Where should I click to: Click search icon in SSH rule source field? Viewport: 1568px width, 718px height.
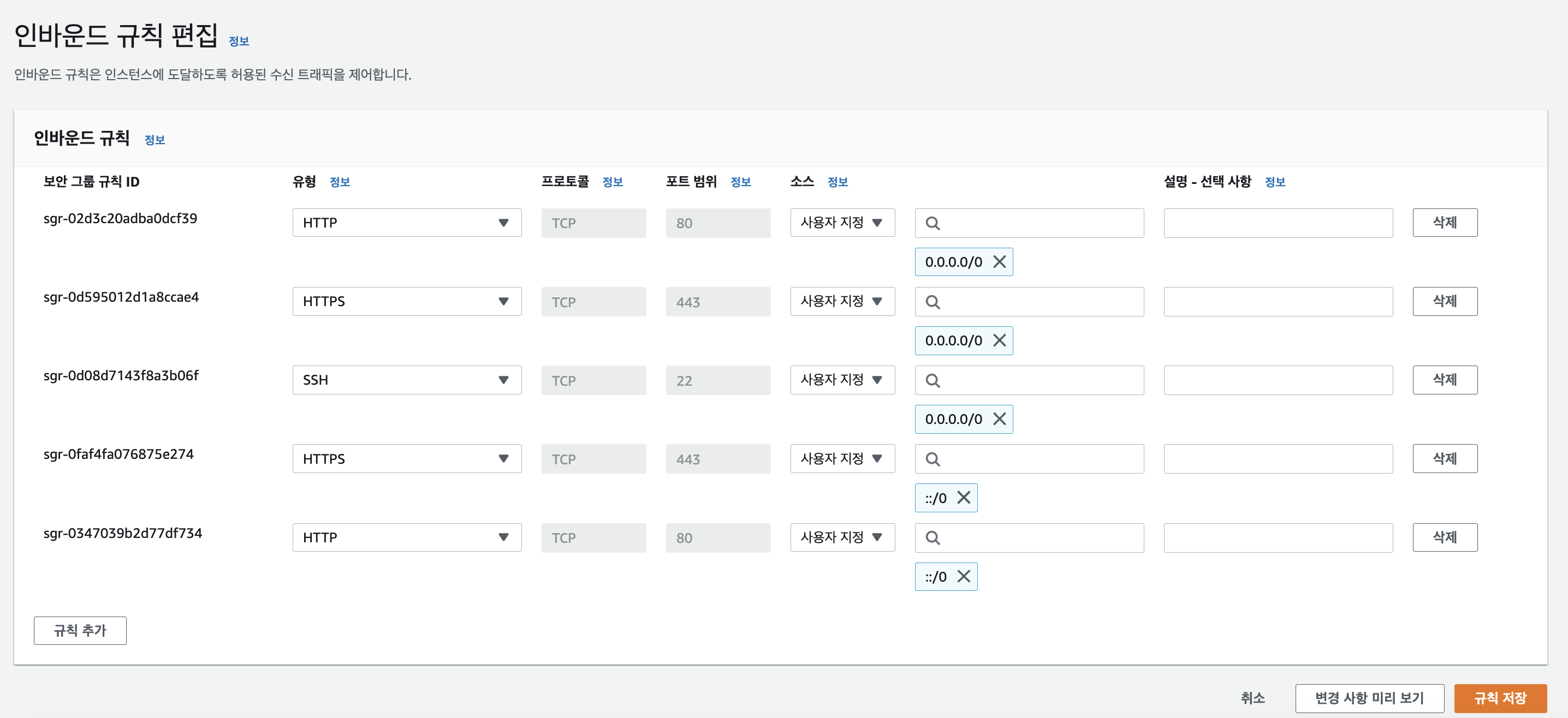coord(932,380)
